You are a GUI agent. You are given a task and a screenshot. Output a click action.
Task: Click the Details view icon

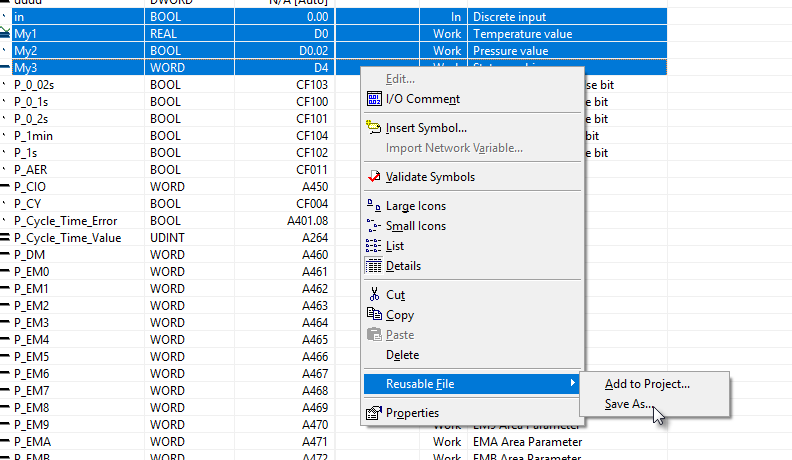click(x=374, y=266)
